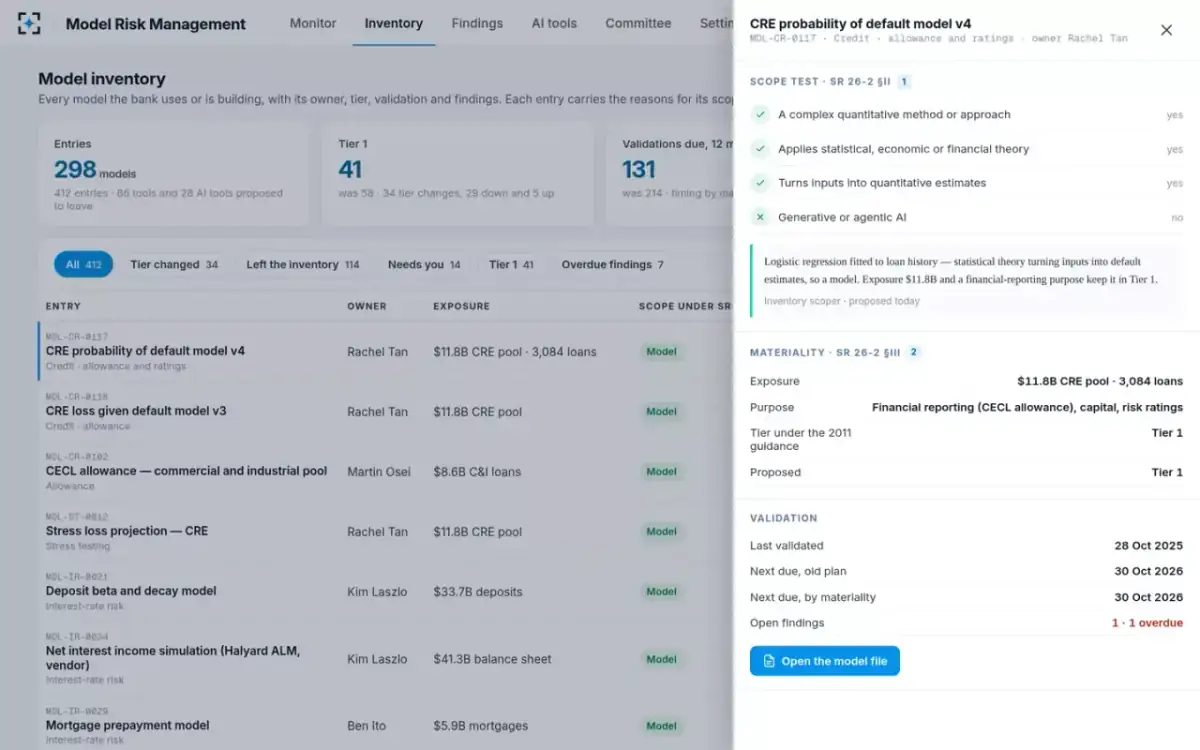Sort by the ENTRY column header
Viewport: 1200px width, 750px height.
coord(63,306)
